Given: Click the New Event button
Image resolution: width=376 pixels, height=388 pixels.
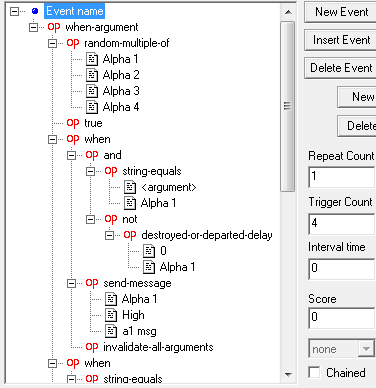Looking at the screenshot, I should pos(341,12).
